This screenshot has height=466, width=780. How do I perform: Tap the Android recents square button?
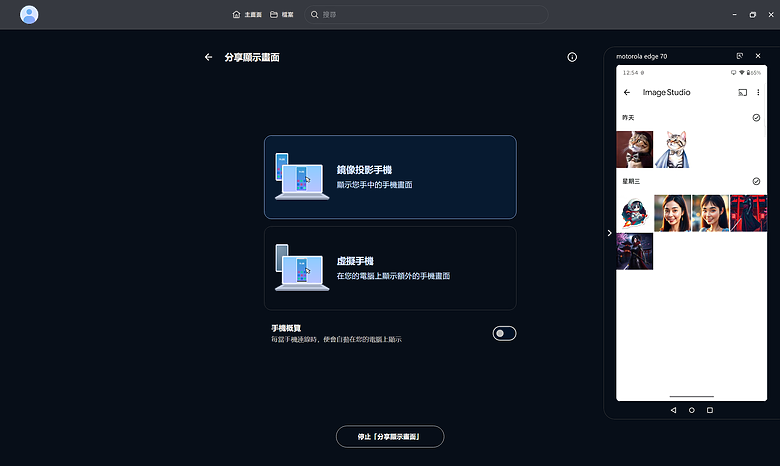(x=710, y=410)
